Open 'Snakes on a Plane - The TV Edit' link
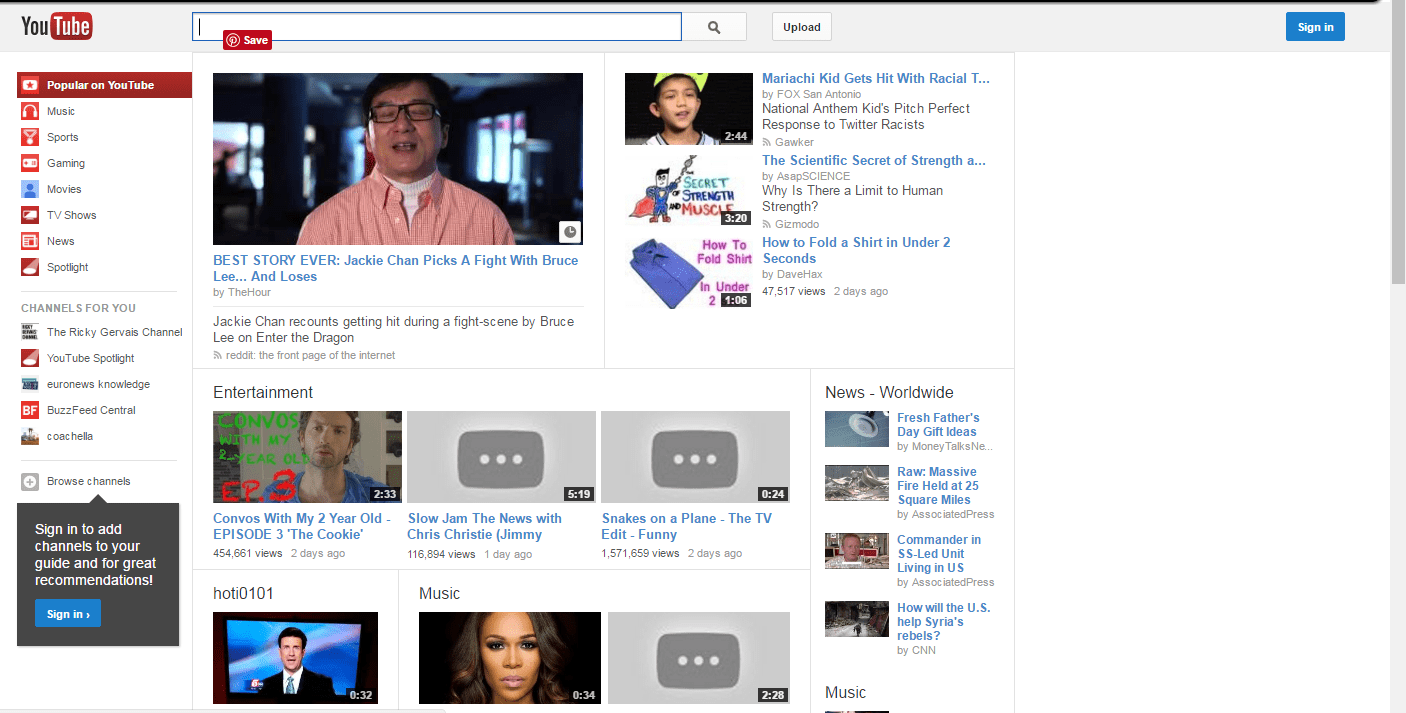Screen dimensions: 1406x713 click(x=687, y=526)
